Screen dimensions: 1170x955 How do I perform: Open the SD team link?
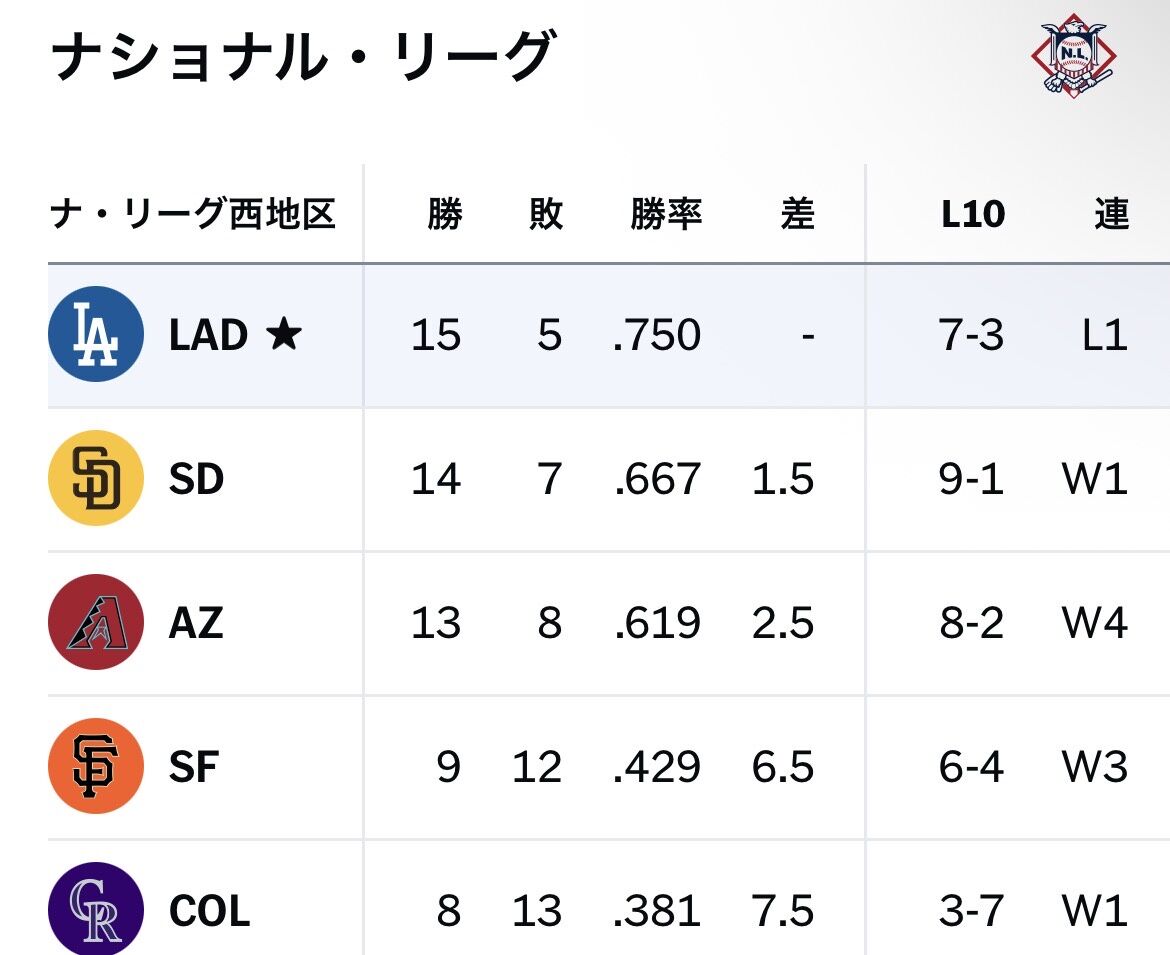196,478
